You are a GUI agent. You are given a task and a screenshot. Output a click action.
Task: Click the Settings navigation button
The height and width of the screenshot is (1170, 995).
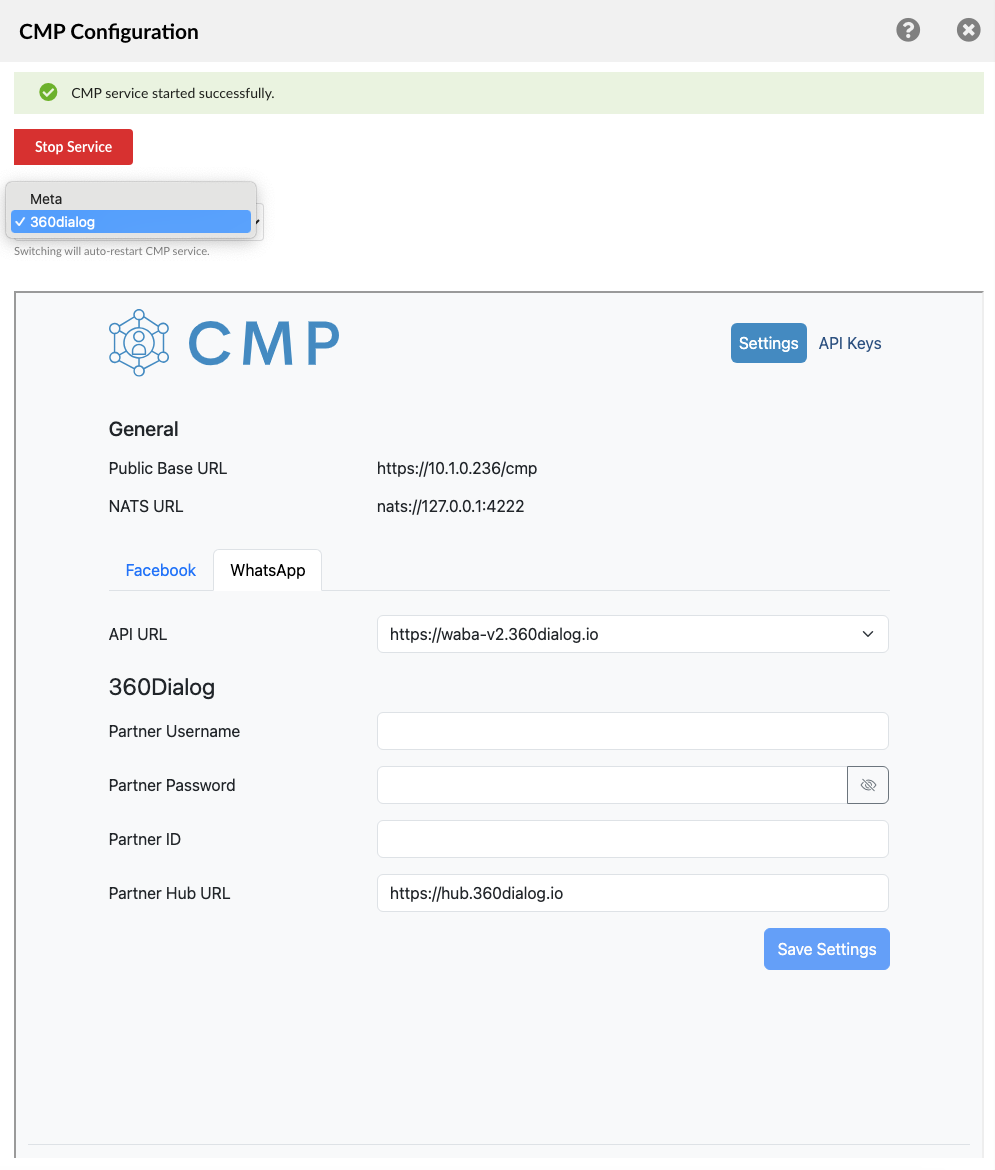(x=768, y=343)
